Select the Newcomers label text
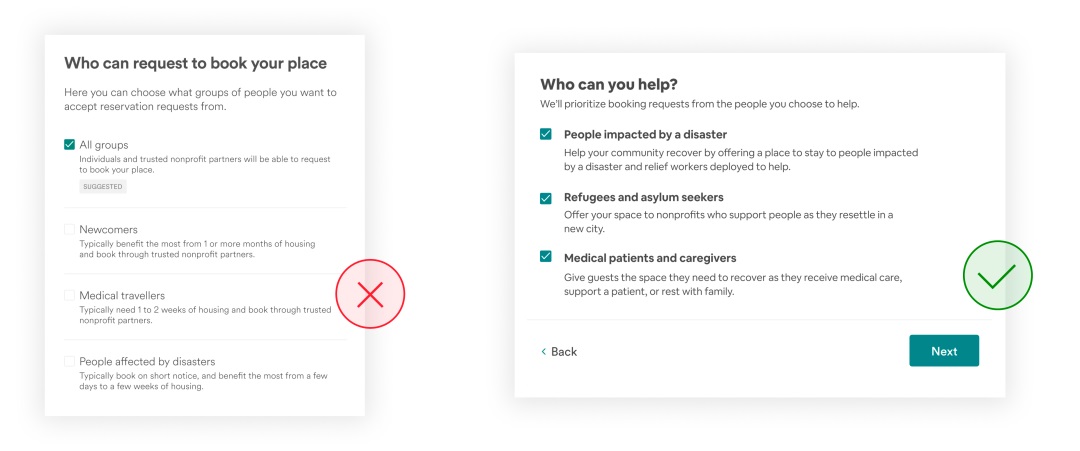Viewport: 1080px width, 451px height. [x=108, y=229]
